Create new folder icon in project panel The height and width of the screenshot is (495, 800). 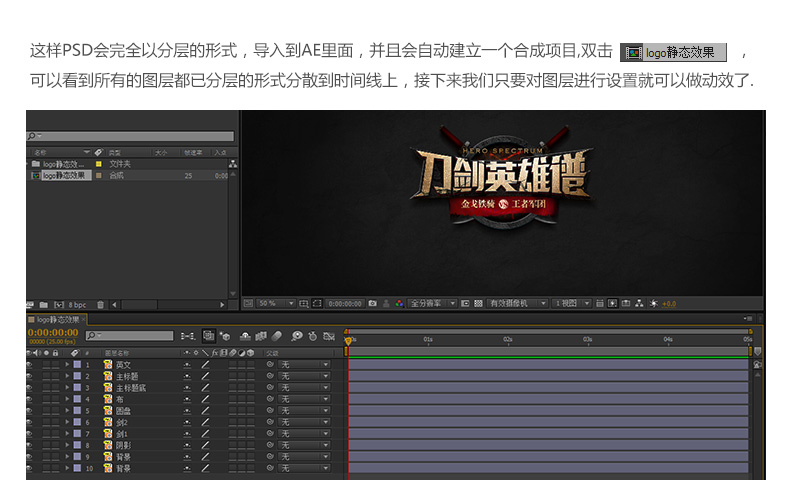coord(44,305)
